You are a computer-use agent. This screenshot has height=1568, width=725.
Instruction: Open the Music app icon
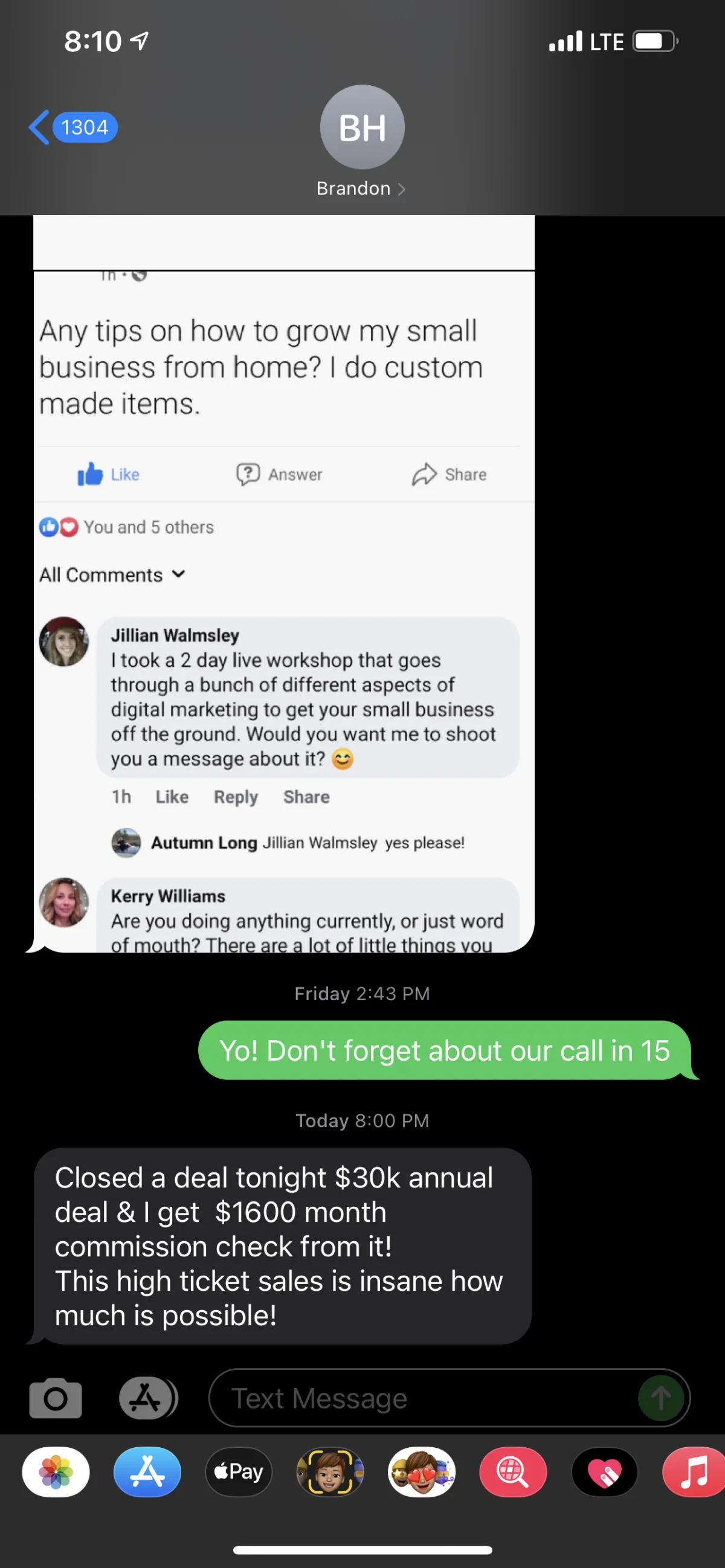[694, 1472]
